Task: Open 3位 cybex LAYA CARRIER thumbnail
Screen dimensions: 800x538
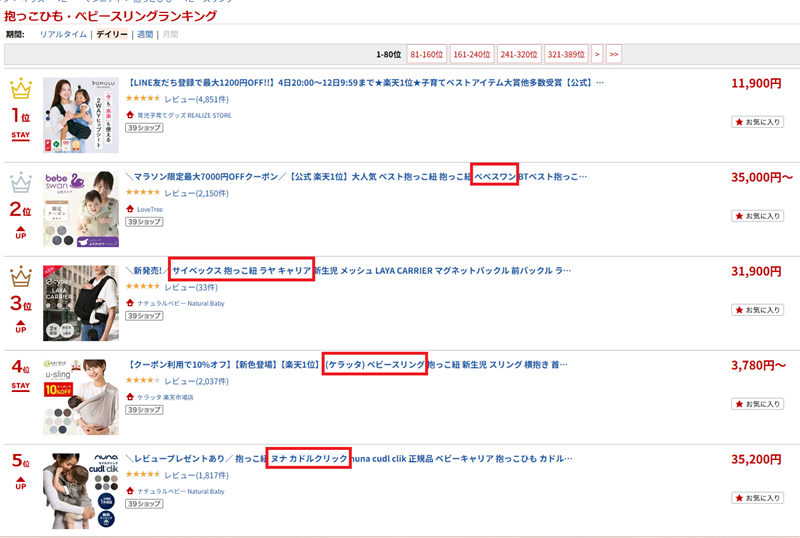Action: tap(81, 303)
